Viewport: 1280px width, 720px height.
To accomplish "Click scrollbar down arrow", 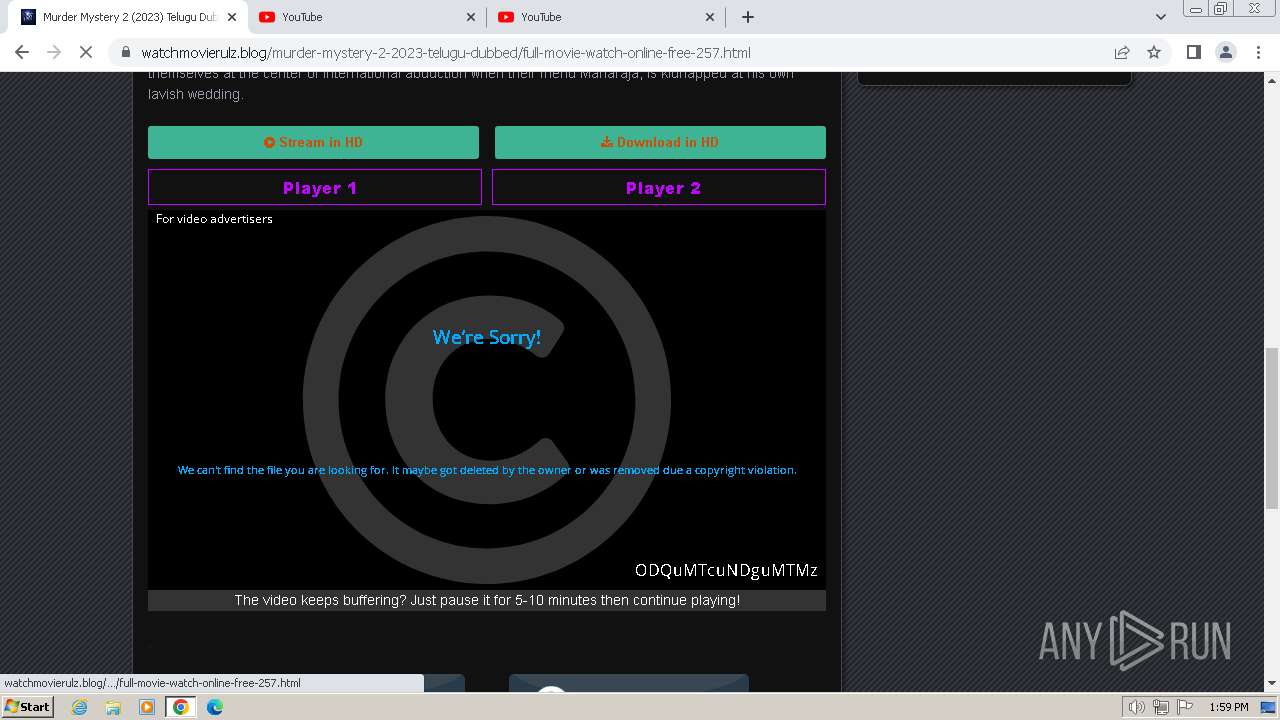I will pyautogui.click(x=1272, y=683).
